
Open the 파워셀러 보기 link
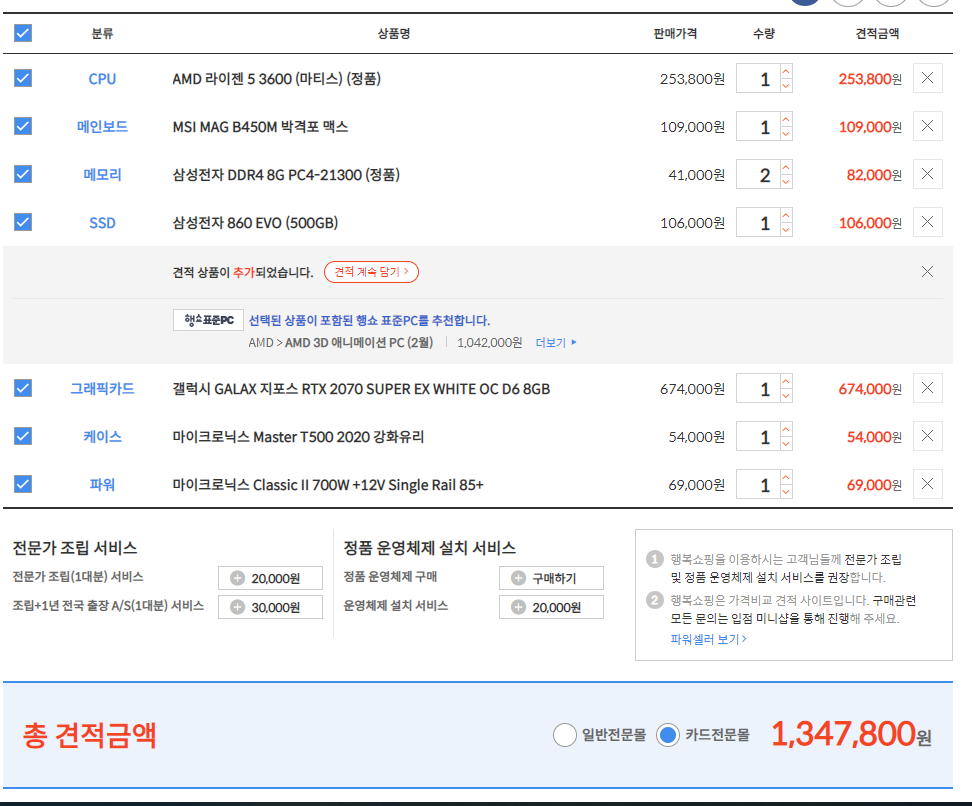[x=708, y=638]
